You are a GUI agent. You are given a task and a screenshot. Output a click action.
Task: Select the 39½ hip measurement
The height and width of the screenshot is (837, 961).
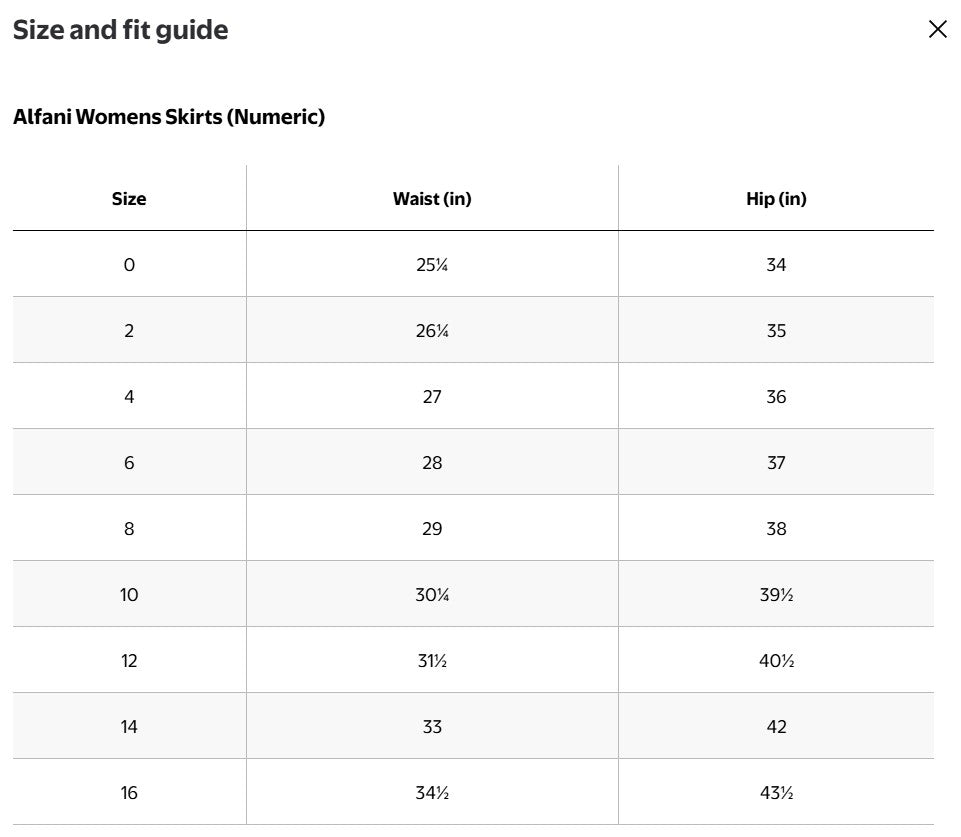click(x=776, y=594)
